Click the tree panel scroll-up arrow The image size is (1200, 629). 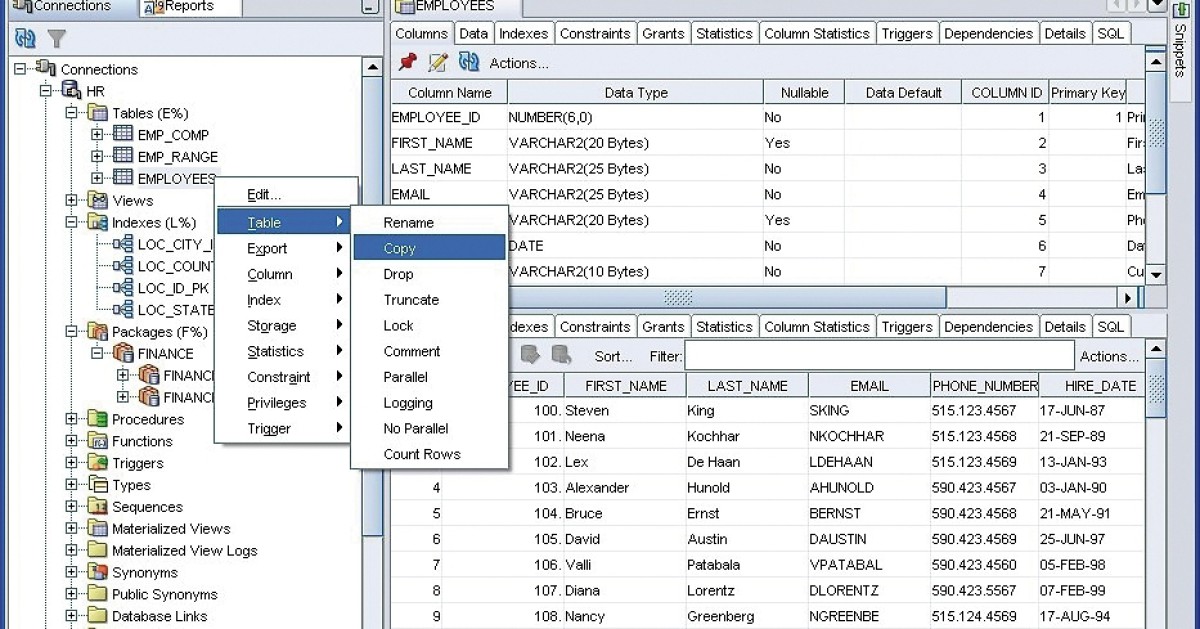pos(372,68)
